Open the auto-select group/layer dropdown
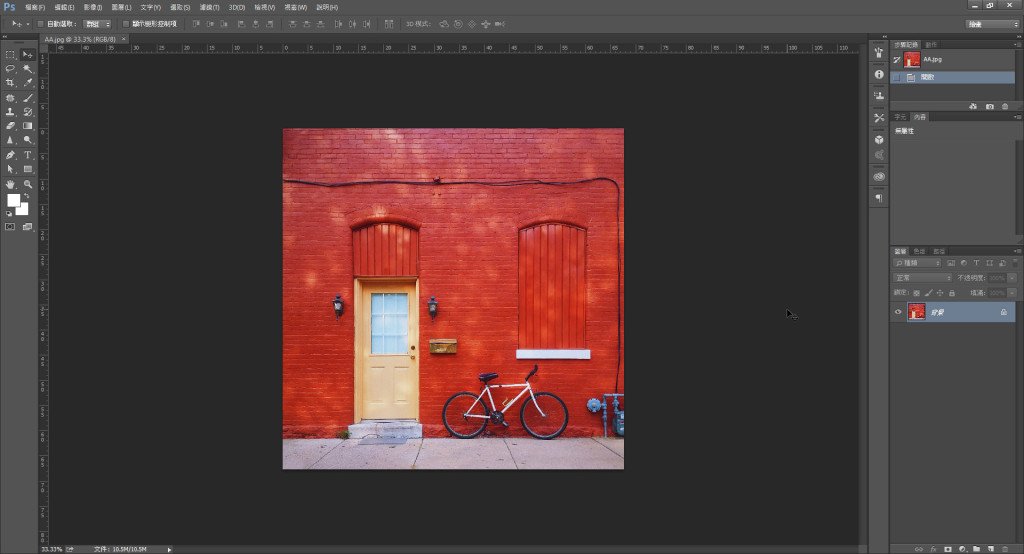The image size is (1024, 554). point(97,23)
